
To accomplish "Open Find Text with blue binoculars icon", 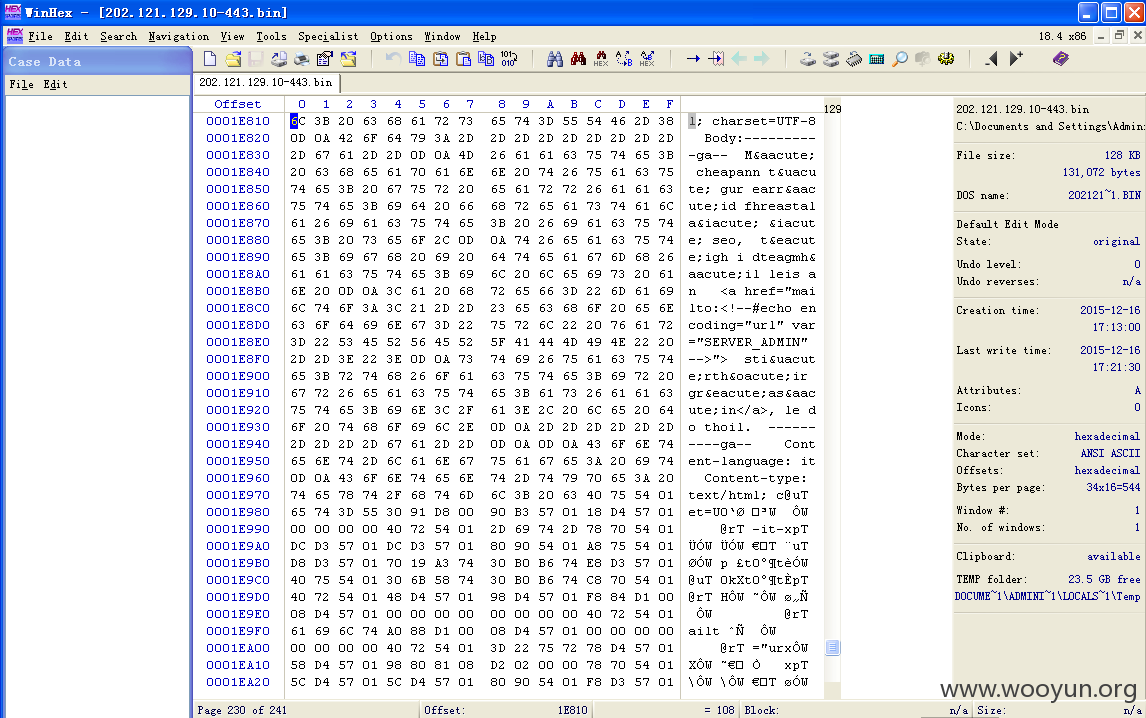I will 555,58.
